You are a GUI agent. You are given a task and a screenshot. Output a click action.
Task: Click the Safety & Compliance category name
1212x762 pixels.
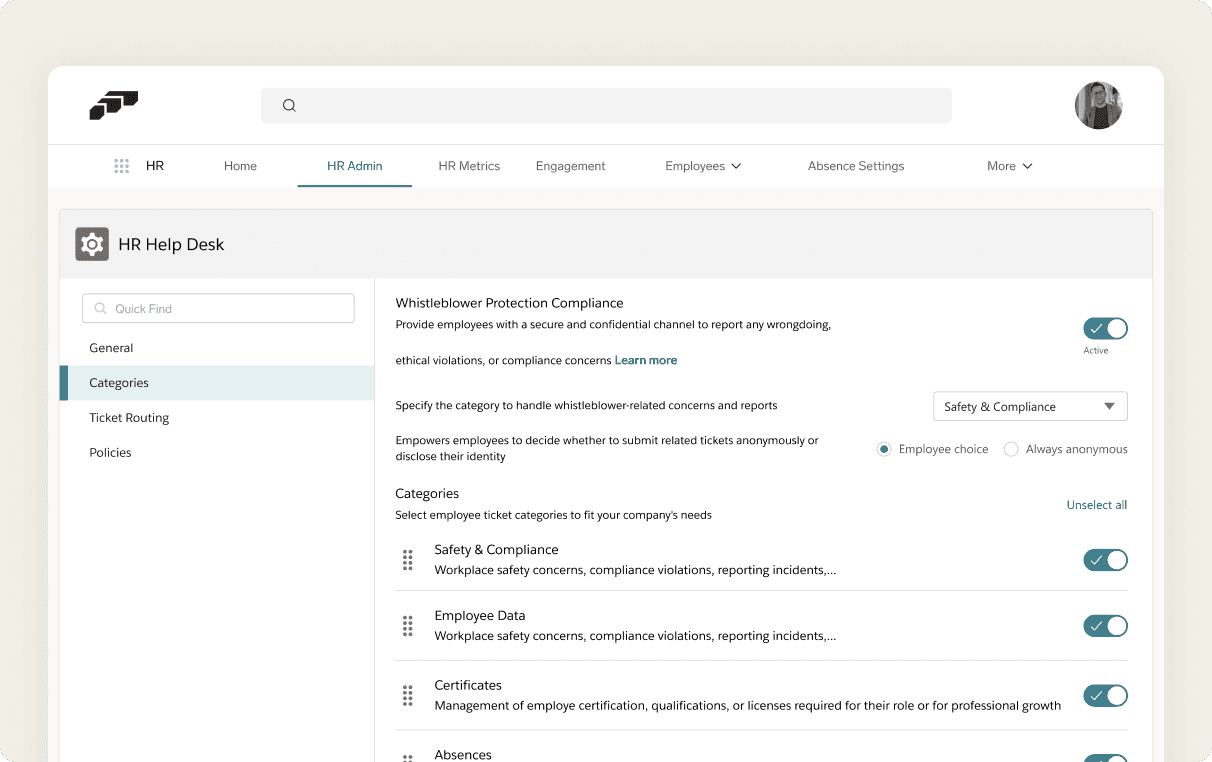tap(496, 550)
